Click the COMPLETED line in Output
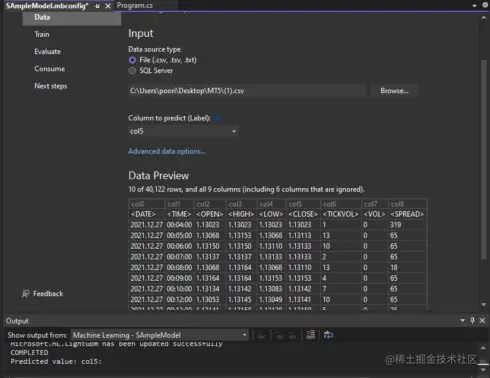This screenshot has width=490, height=378. (x=29, y=353)
